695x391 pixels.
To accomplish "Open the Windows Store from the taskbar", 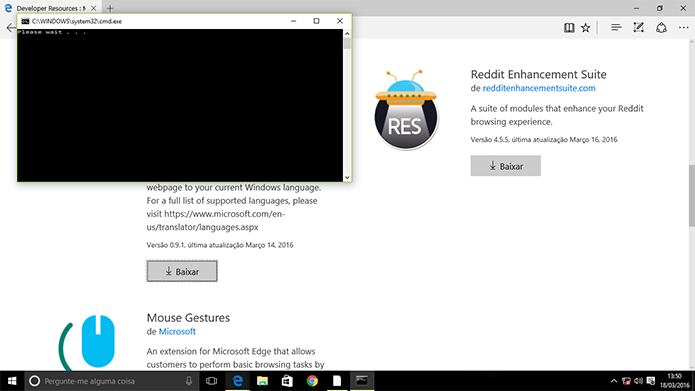I will click(287, 381).
